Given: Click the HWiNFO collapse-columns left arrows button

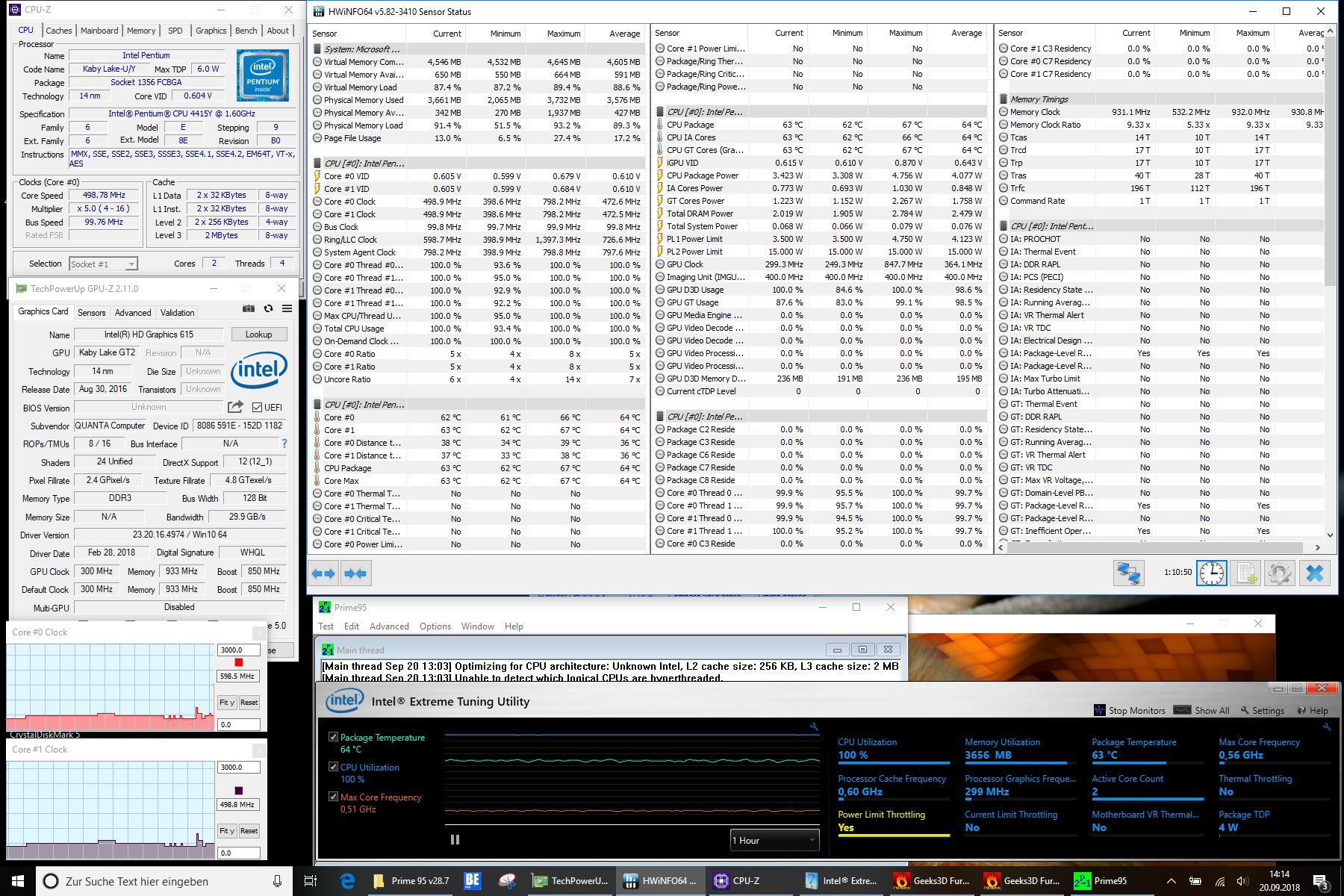Looking at the screenshot, I should point(355,573).
